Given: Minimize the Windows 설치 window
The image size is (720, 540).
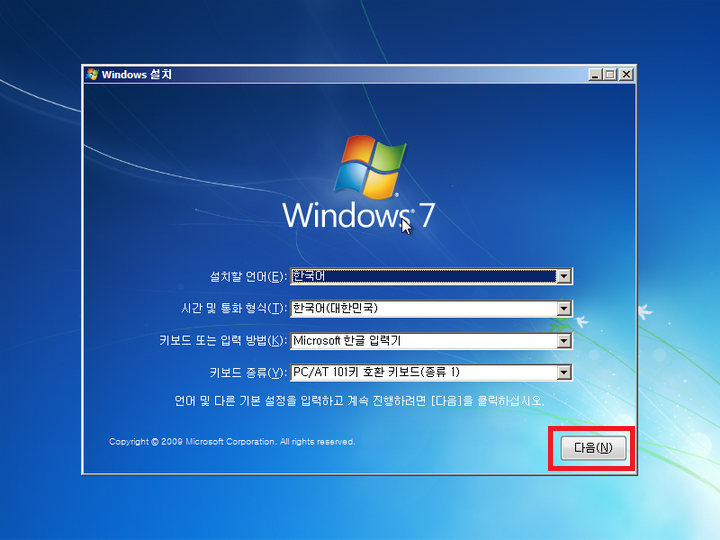Looking at the screenshot, I should 595,74.
